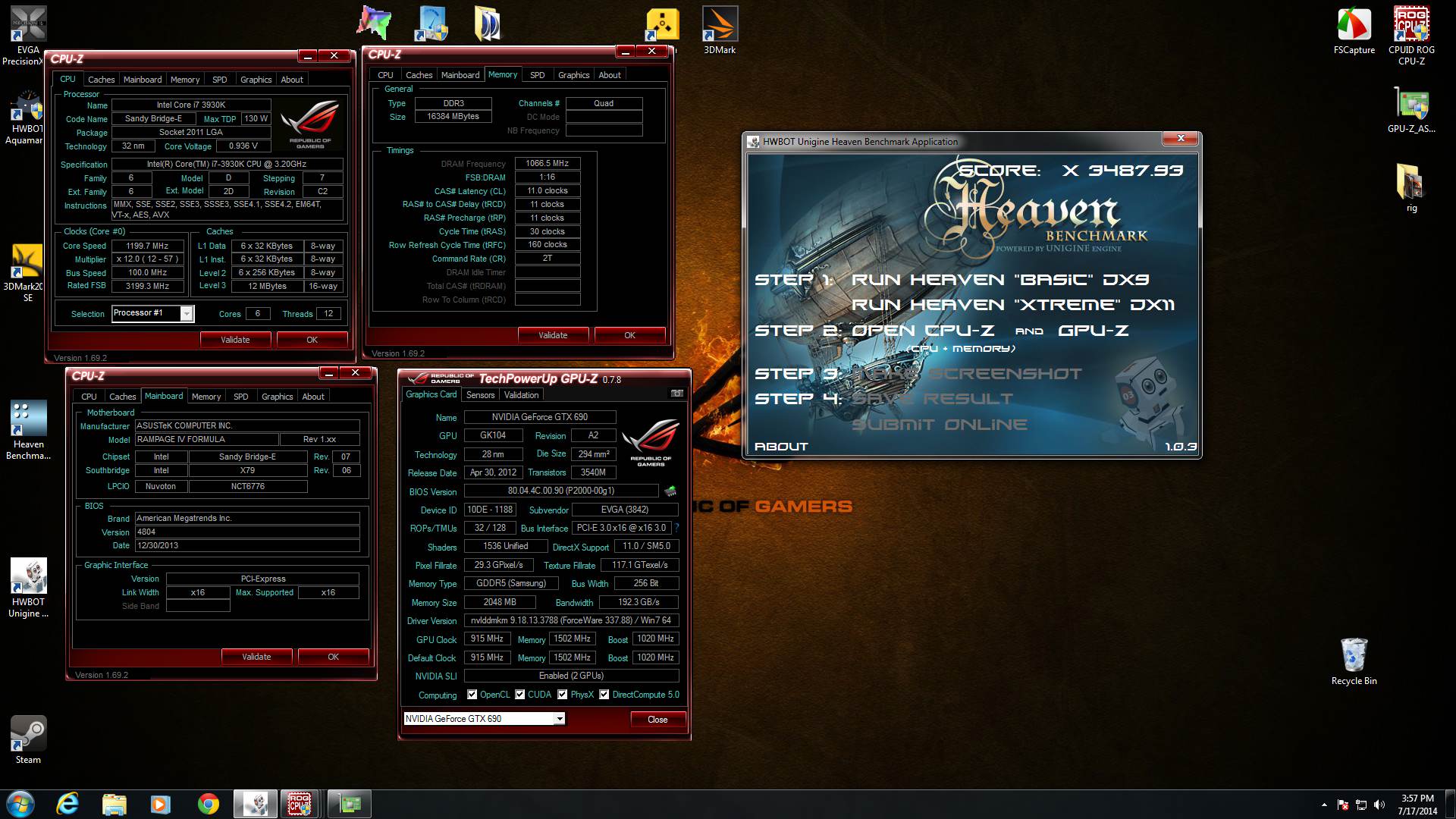Switch to Sensors tab in GPU-Z
This screenshot has height=819, width=1456.
coord(480,395)
